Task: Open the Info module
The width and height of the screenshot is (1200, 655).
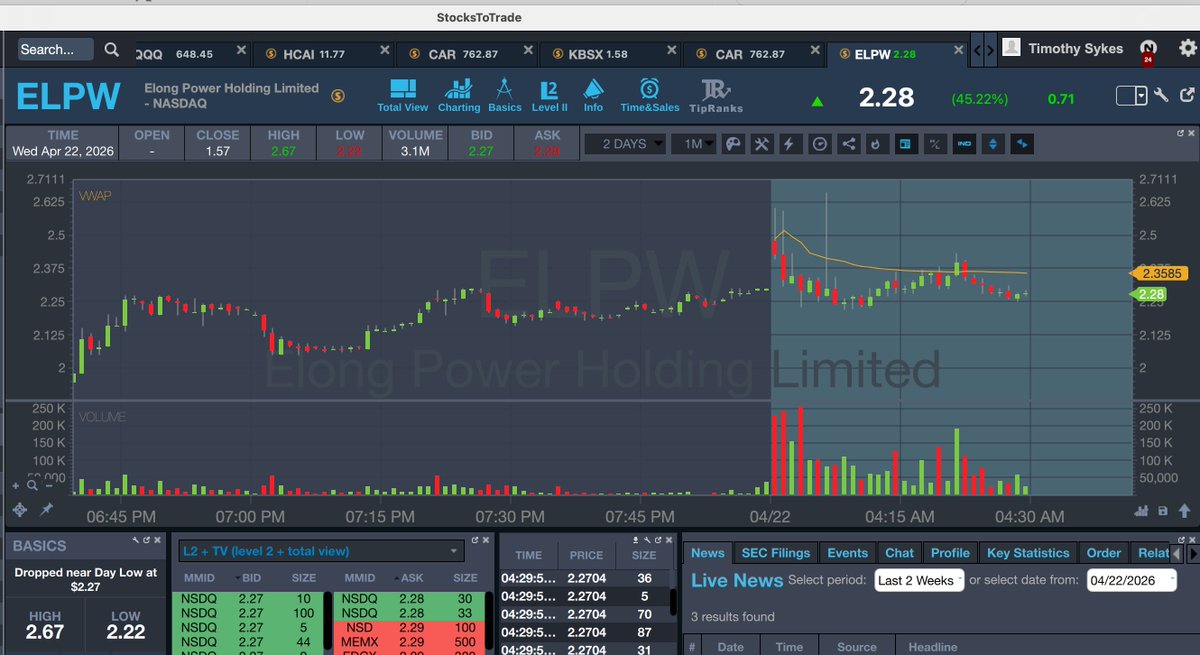Action: (x=593, y=95)
